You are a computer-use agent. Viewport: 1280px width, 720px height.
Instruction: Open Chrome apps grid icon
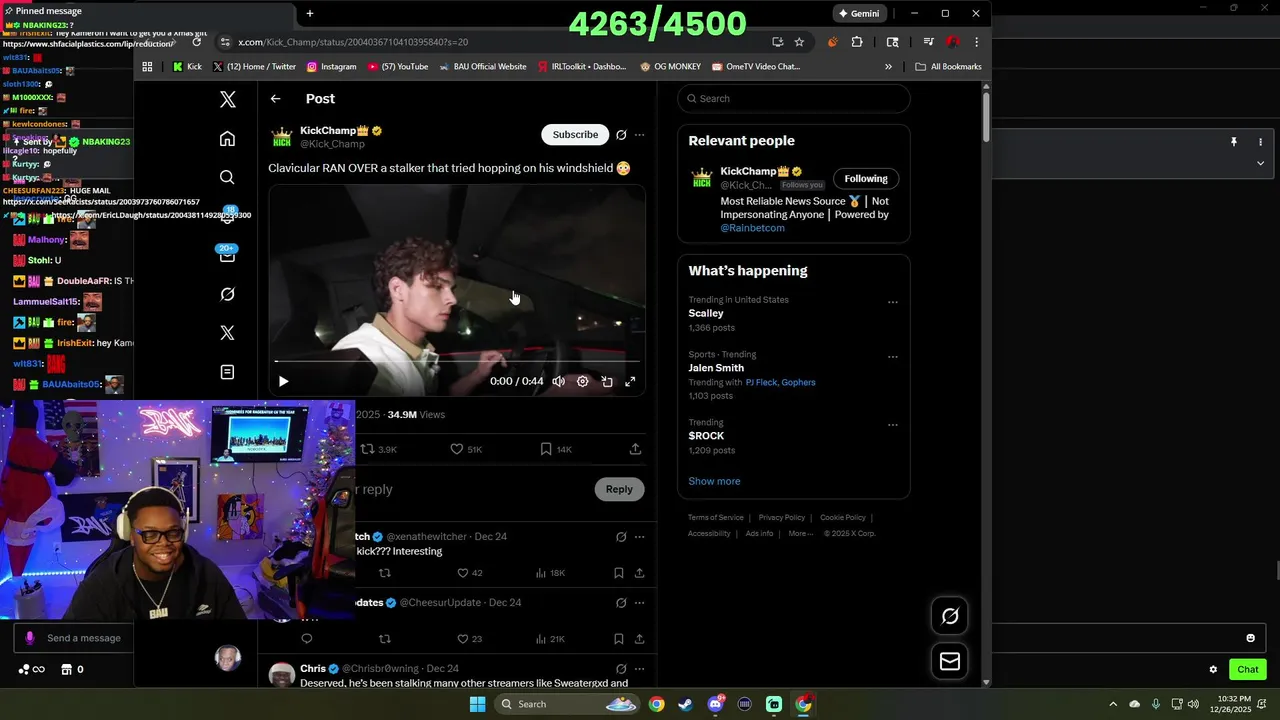[147, 67]
